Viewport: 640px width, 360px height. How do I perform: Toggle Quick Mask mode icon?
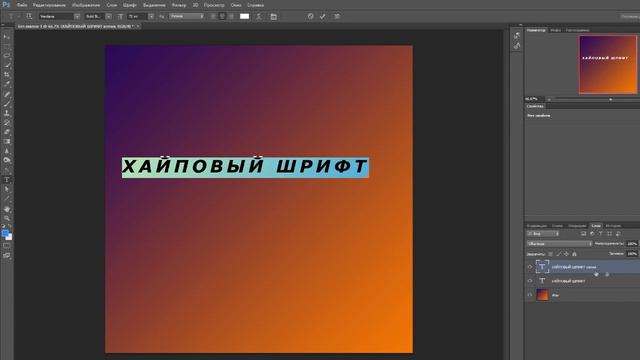click(7, 246)
